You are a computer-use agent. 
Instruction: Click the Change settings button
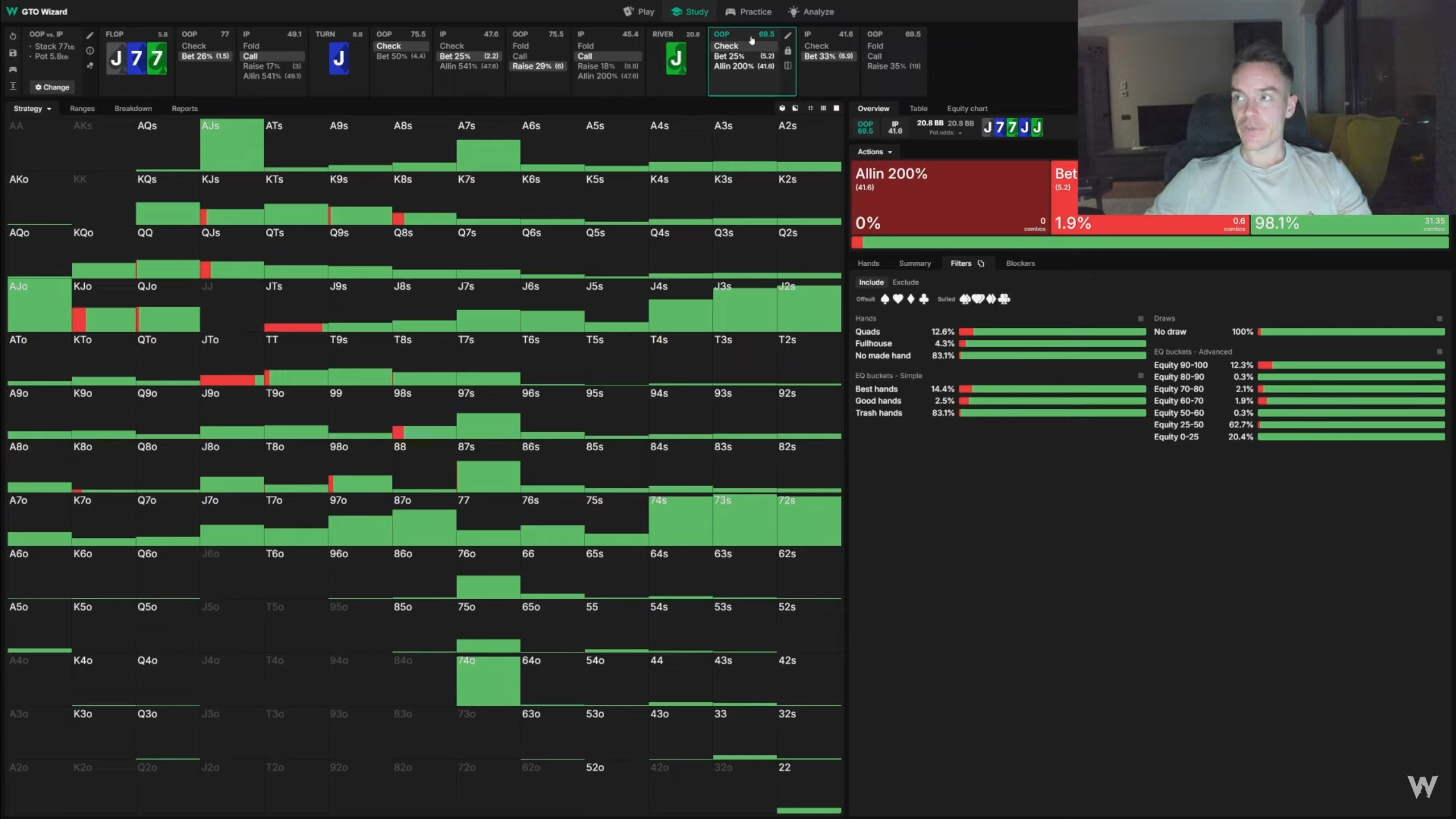pyautogui.click(x=52, y=87)
